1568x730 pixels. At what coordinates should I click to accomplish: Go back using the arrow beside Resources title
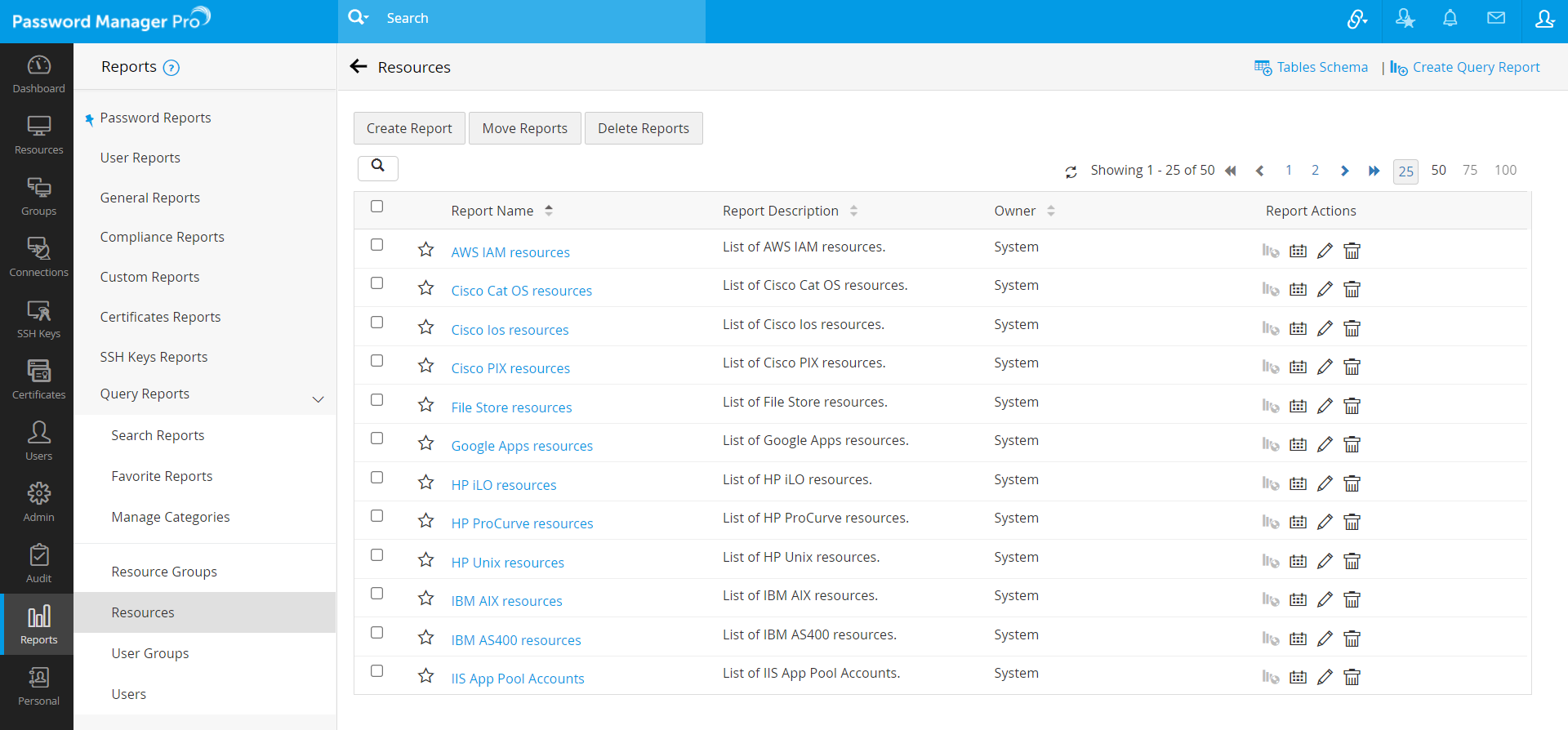359,67
